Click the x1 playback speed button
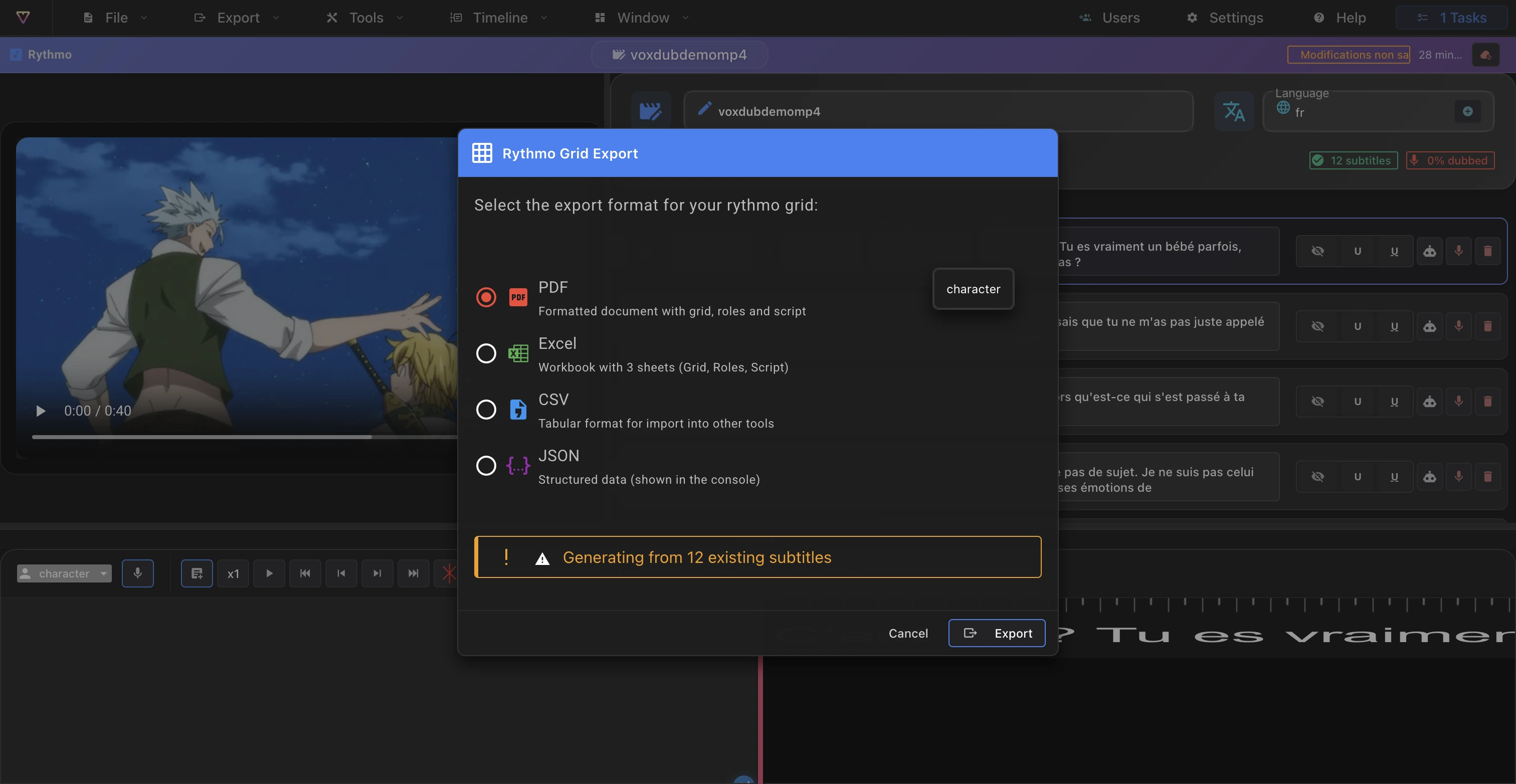This screenshot has height=784, width=1516. 233,573
